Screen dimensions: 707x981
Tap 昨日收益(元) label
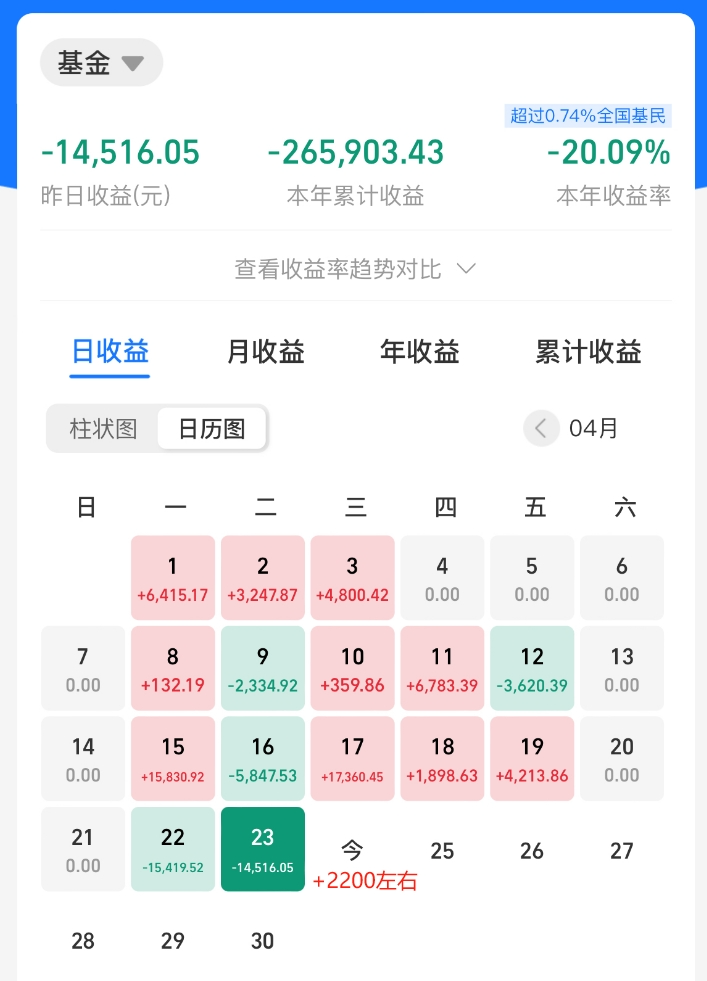[106, 196]
